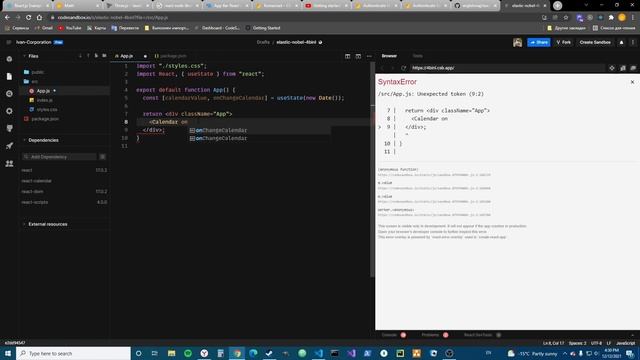Click the Windows taskbar search box
640x360 pixels.
coord(73,353)
